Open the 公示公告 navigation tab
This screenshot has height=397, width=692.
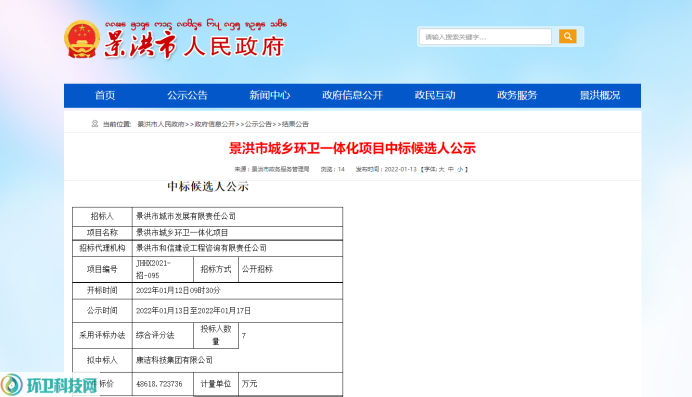point(187,95)
